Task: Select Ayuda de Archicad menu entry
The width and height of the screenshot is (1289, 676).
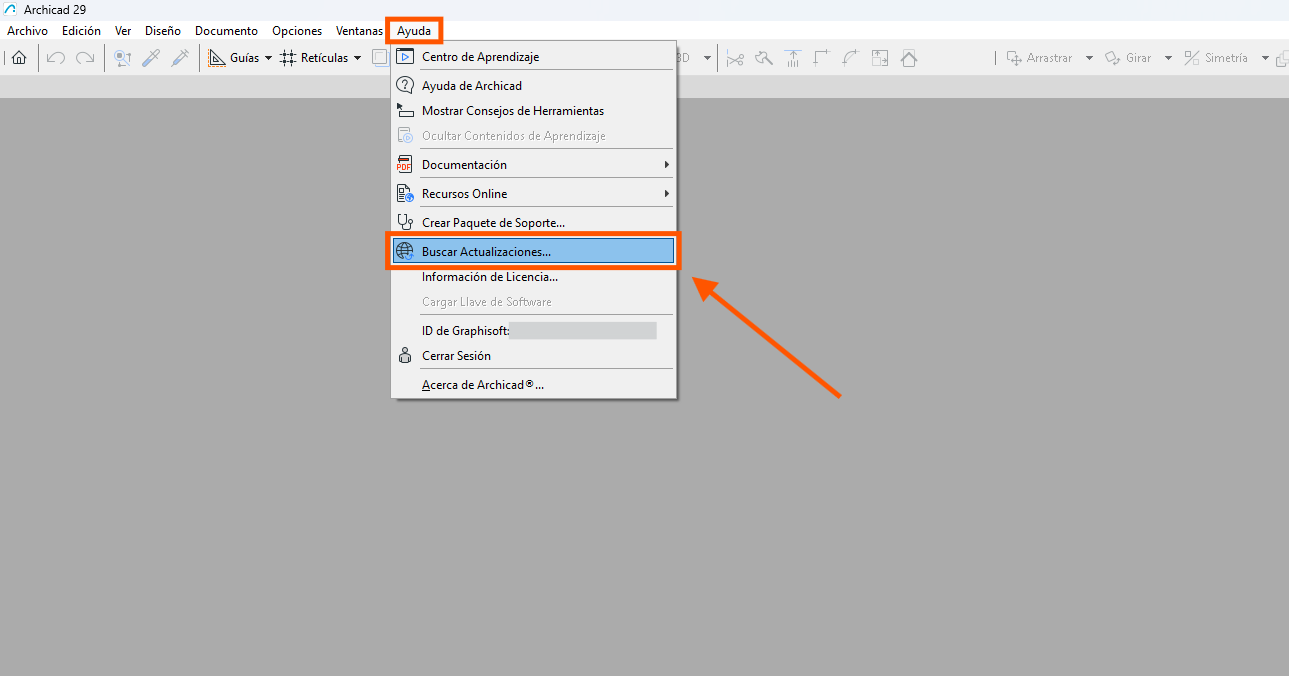Action: pos(534,86)
